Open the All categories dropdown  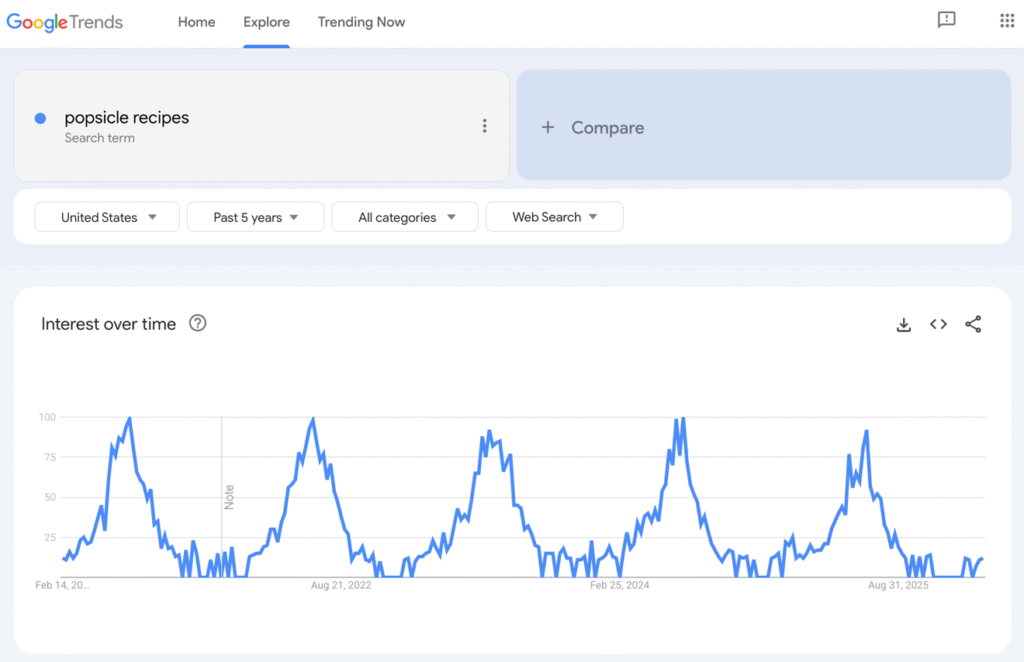pos(404,217)
